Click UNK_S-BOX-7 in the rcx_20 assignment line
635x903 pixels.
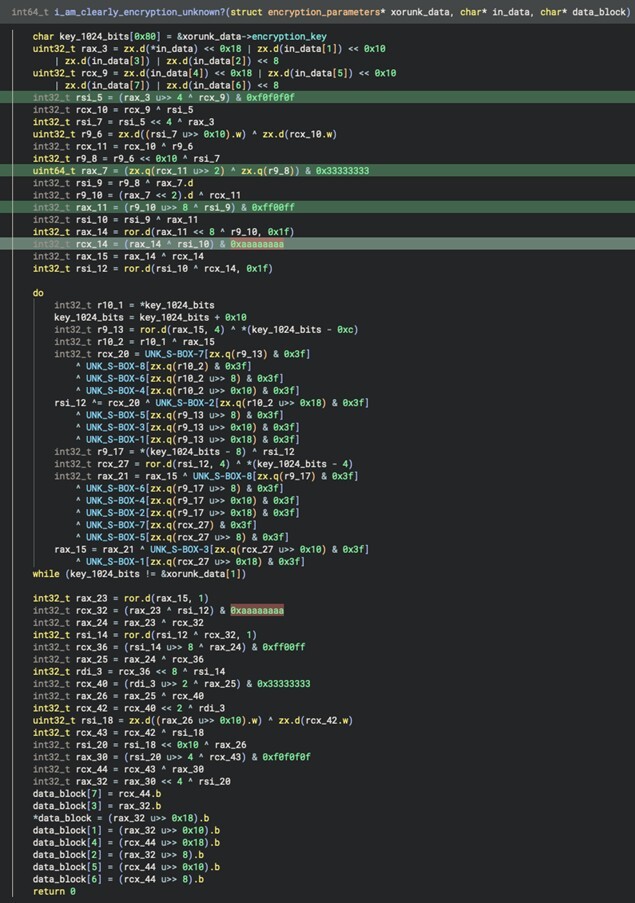(174, 354)
